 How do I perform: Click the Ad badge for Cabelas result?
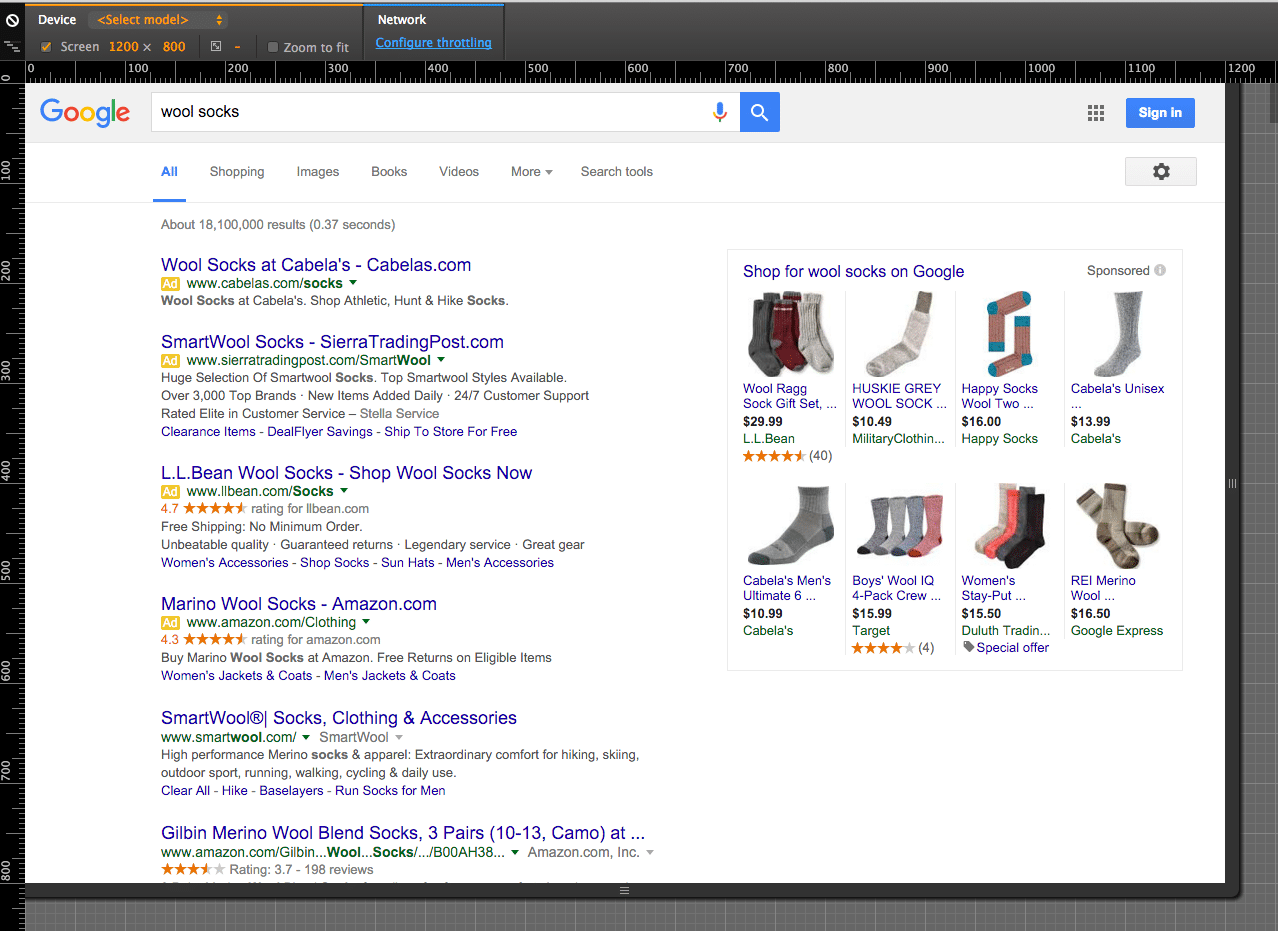coord(170,284)
